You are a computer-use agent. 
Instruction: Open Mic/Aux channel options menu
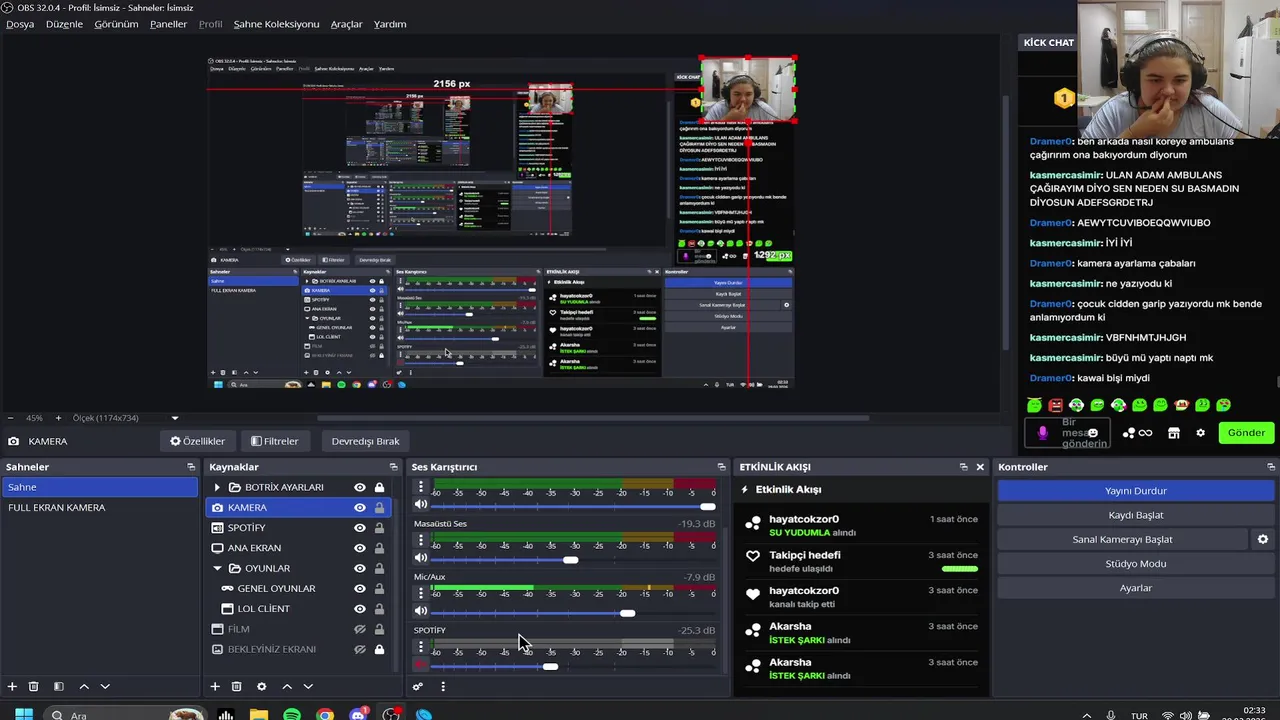(x=421, y=593)
